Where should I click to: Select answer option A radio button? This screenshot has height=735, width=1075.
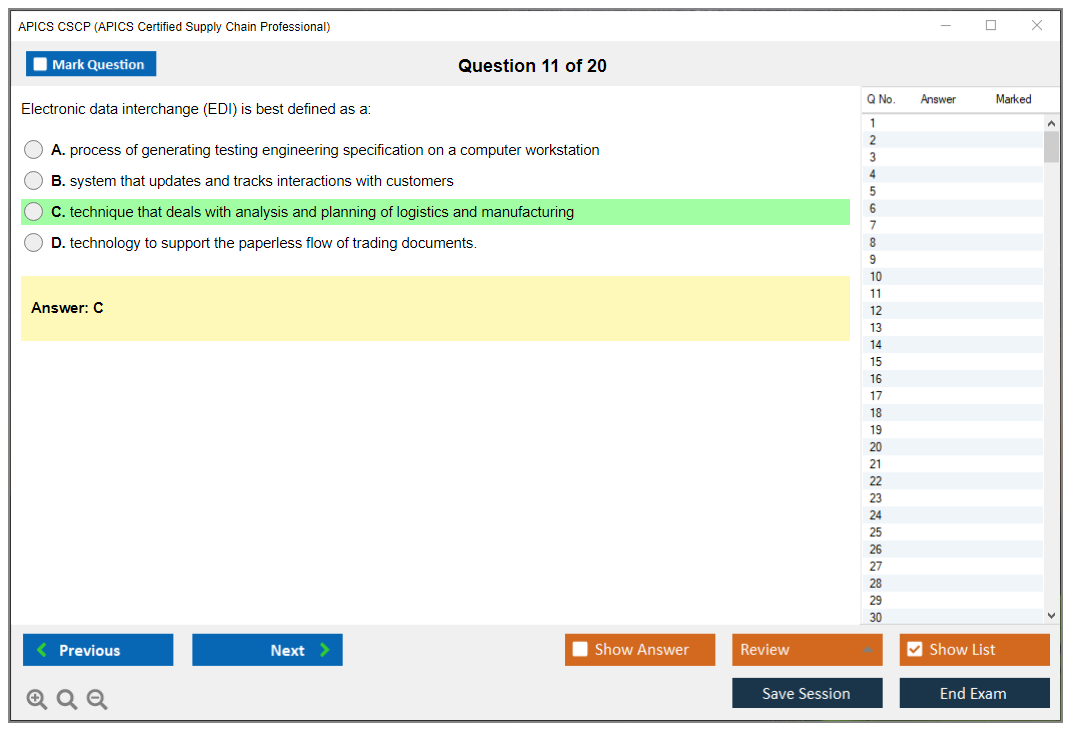[34, 150]
